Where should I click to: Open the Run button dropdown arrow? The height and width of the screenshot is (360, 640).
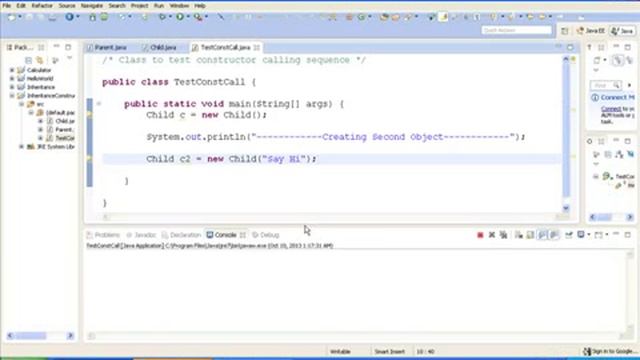pos(188,17)
